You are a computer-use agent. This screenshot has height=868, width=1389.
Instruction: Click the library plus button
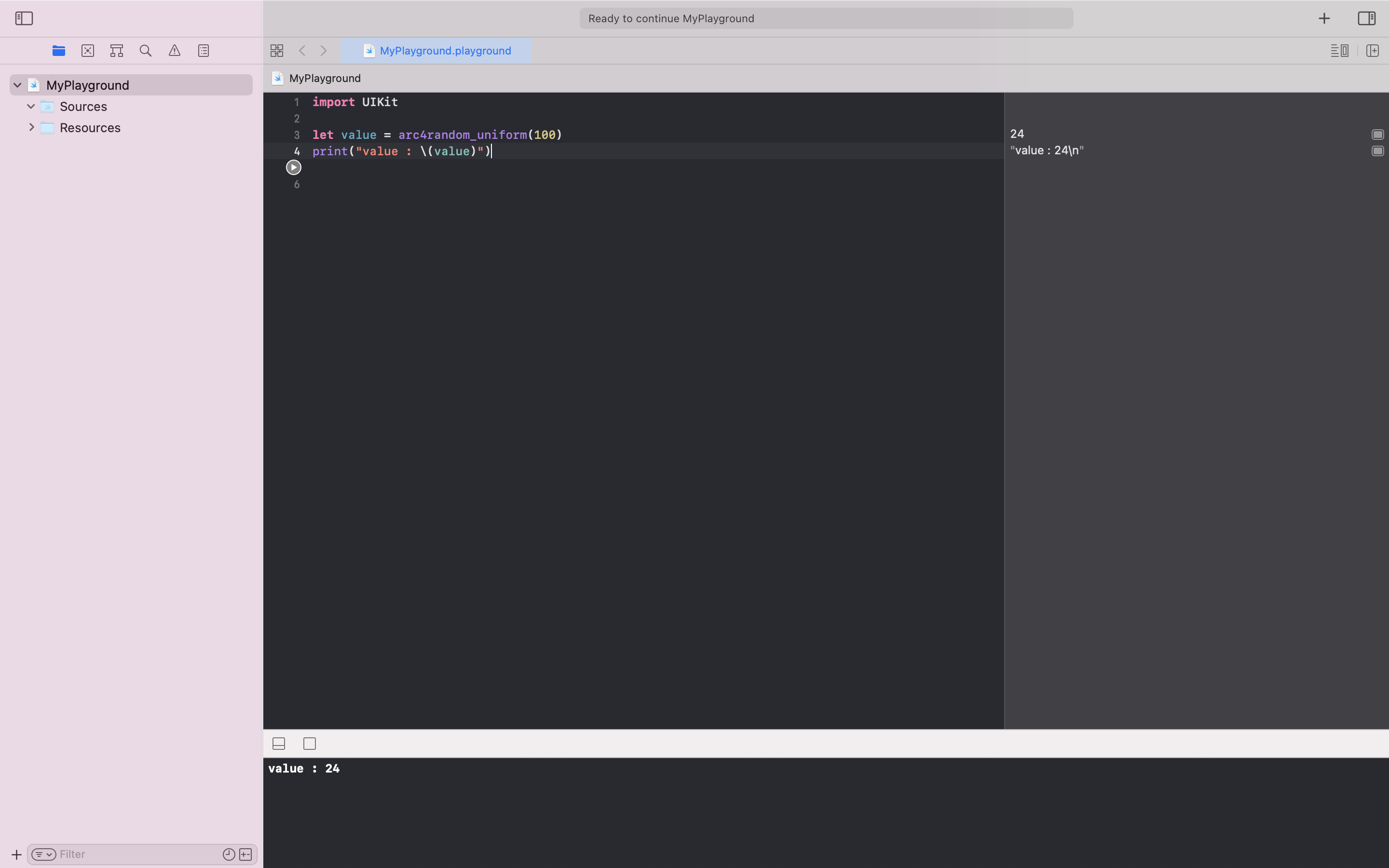tap(1323, 18)
